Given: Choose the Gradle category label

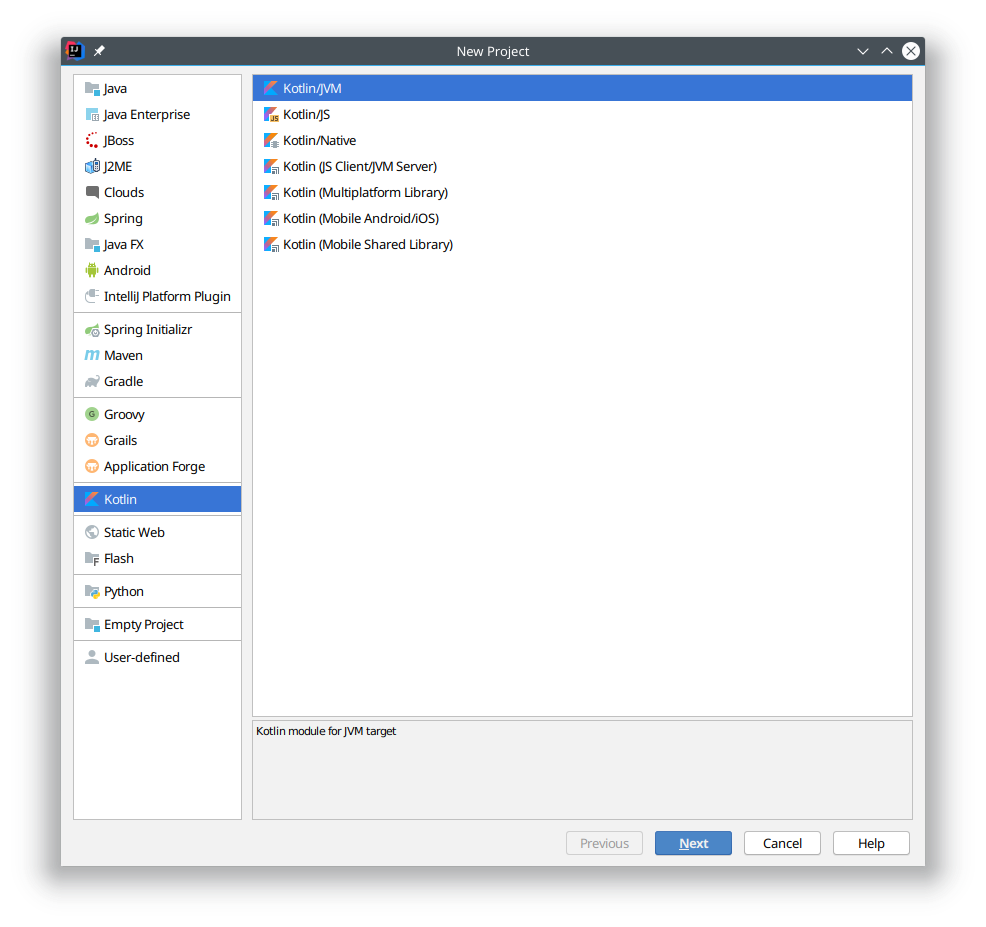Looking at the screenshot, I should [123, 382].
